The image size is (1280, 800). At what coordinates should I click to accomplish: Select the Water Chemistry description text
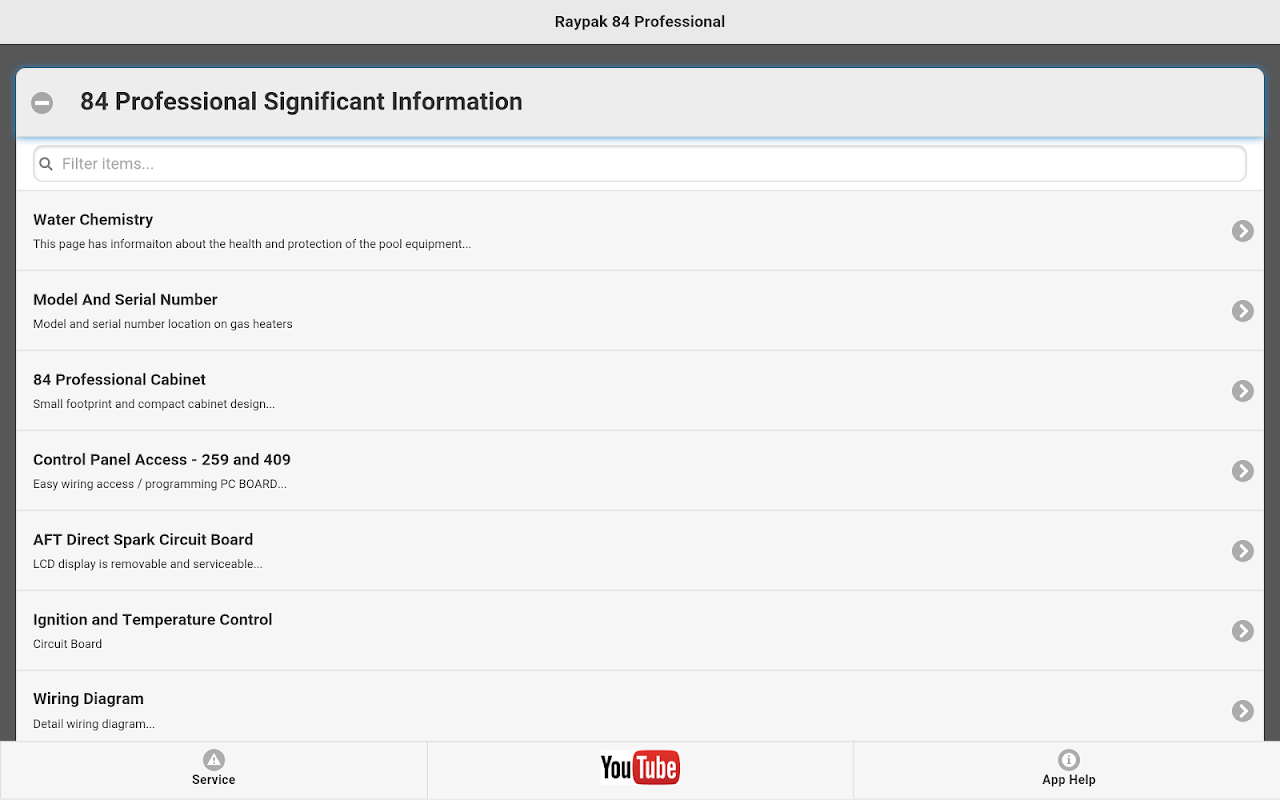[252, 244]
